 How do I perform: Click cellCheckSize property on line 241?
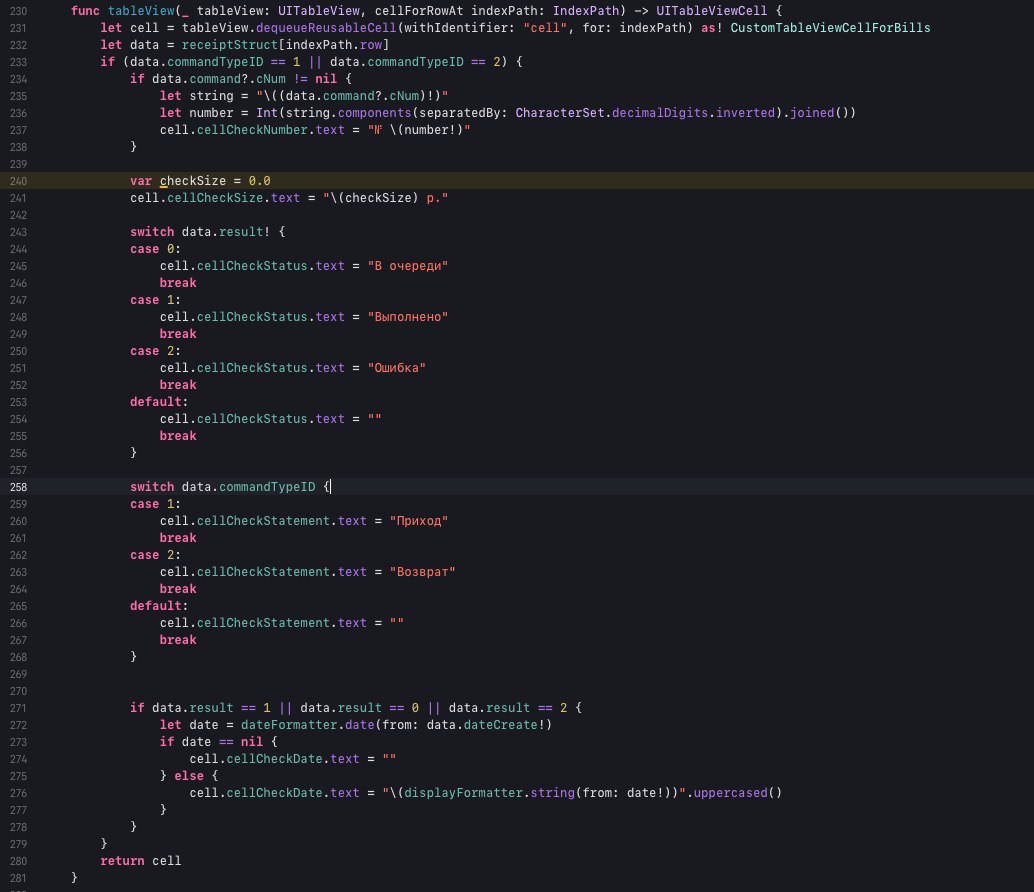click(215, 198)
